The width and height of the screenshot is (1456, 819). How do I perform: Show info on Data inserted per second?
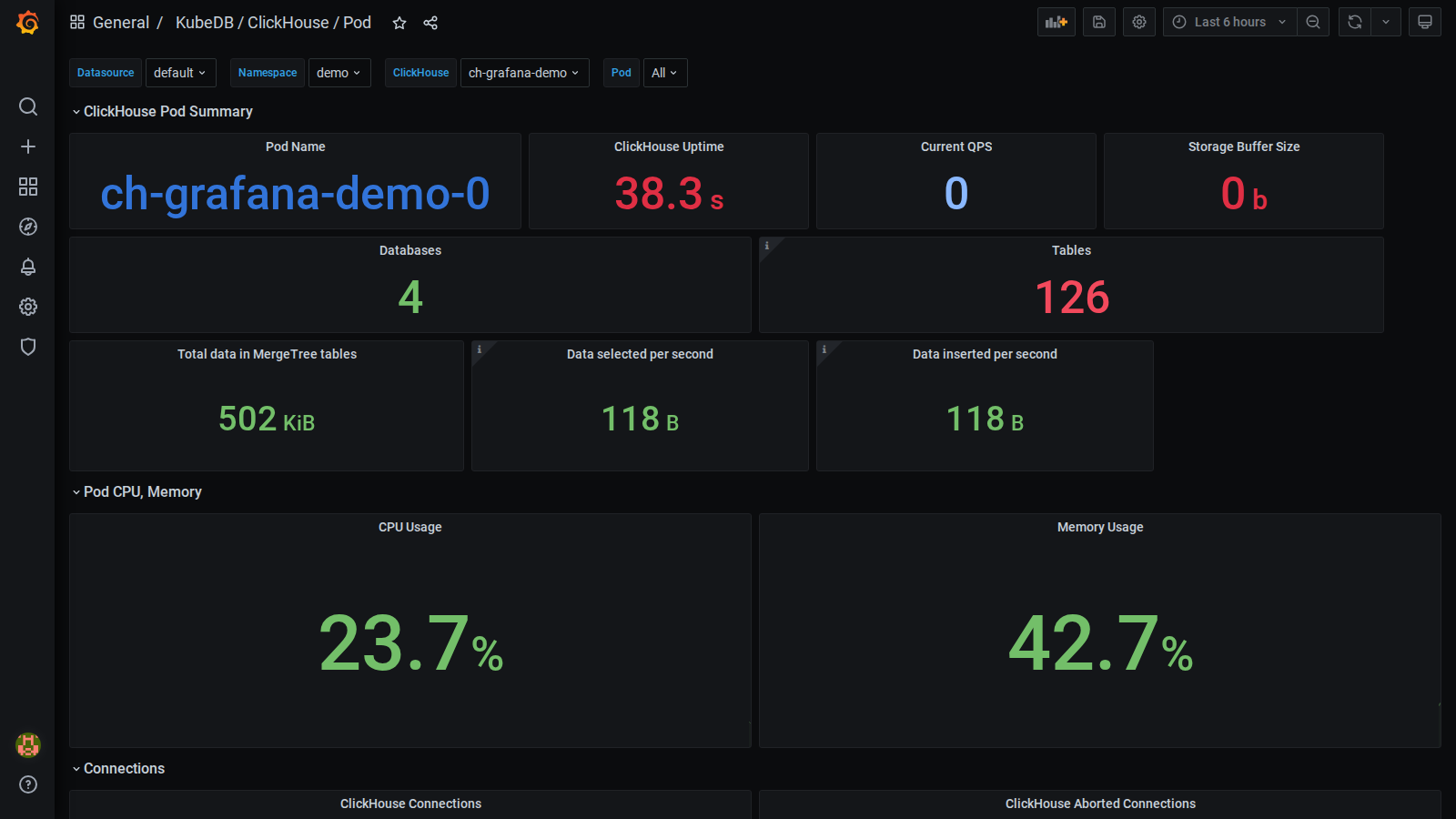824,349
